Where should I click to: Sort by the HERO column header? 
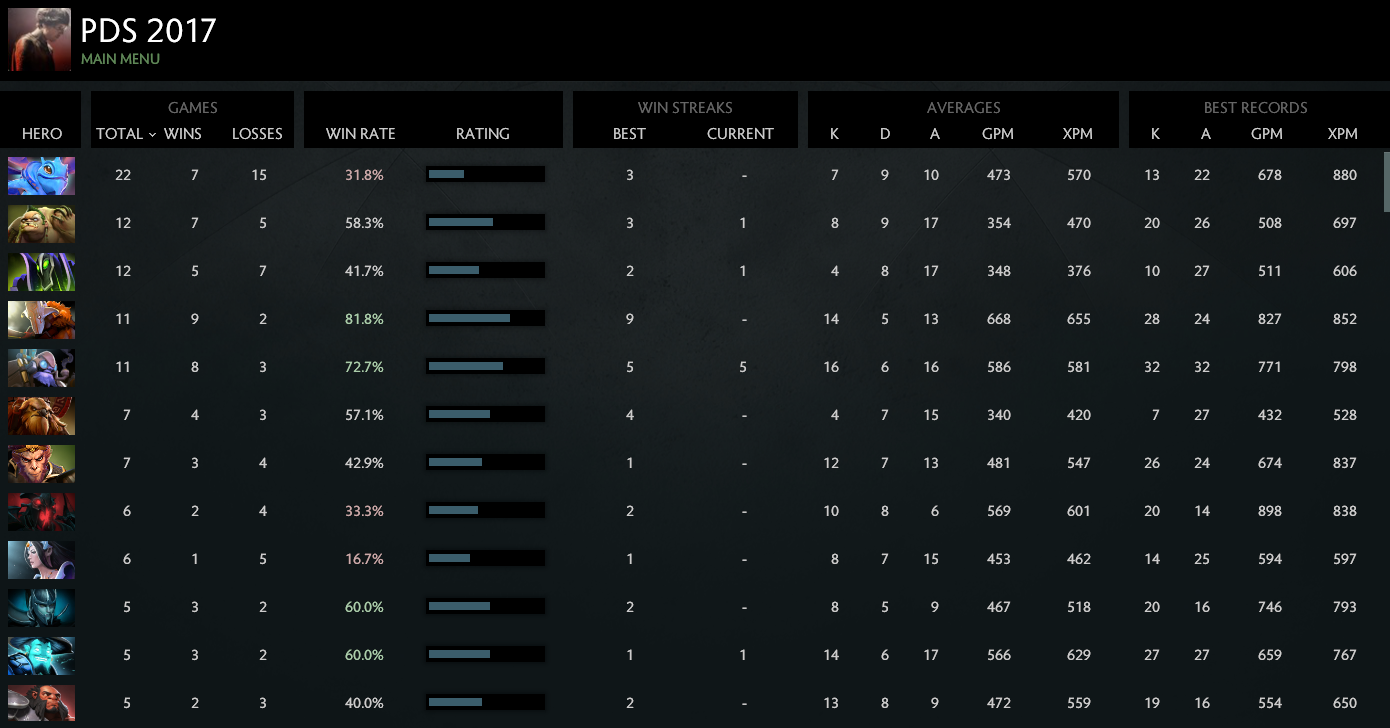41,134
